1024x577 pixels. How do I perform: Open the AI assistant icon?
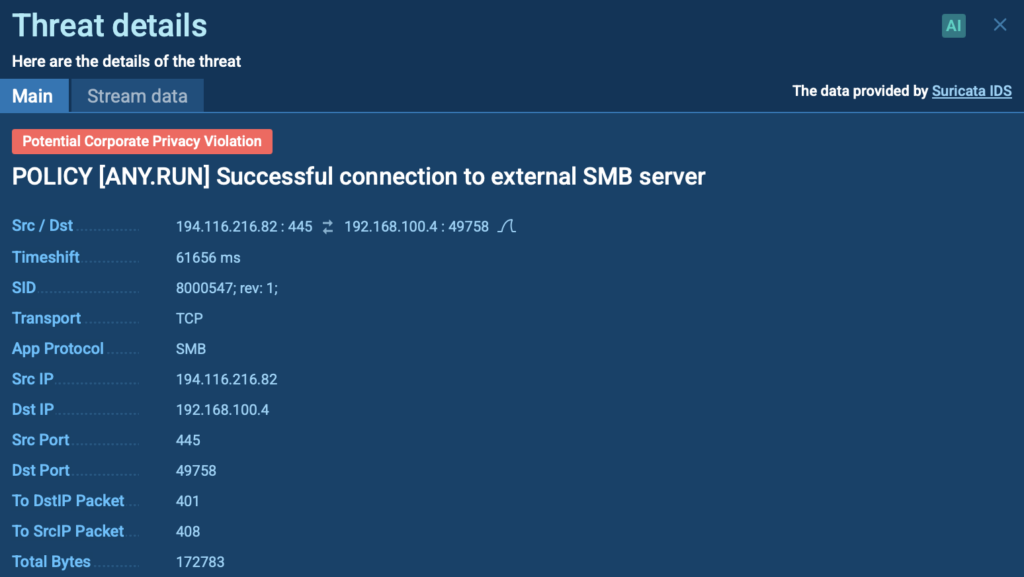coord(953,26)
